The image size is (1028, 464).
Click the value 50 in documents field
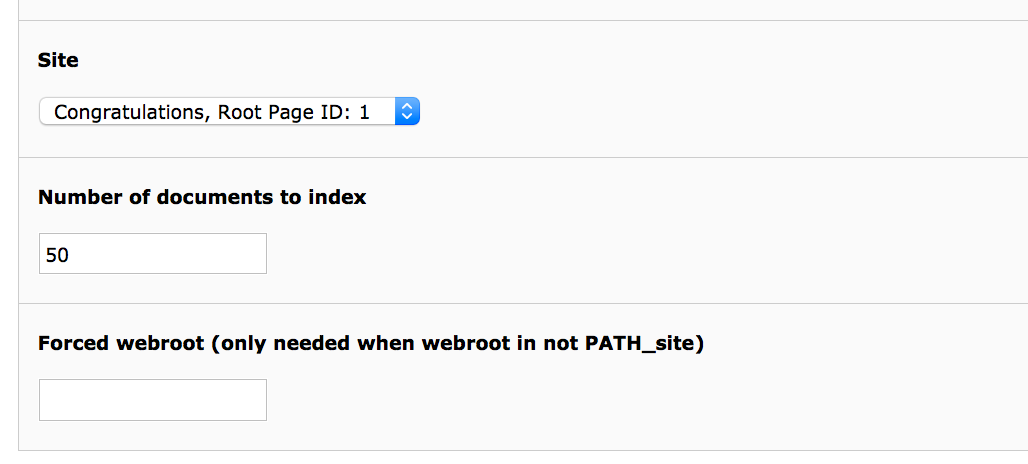(x=57, y=255)
